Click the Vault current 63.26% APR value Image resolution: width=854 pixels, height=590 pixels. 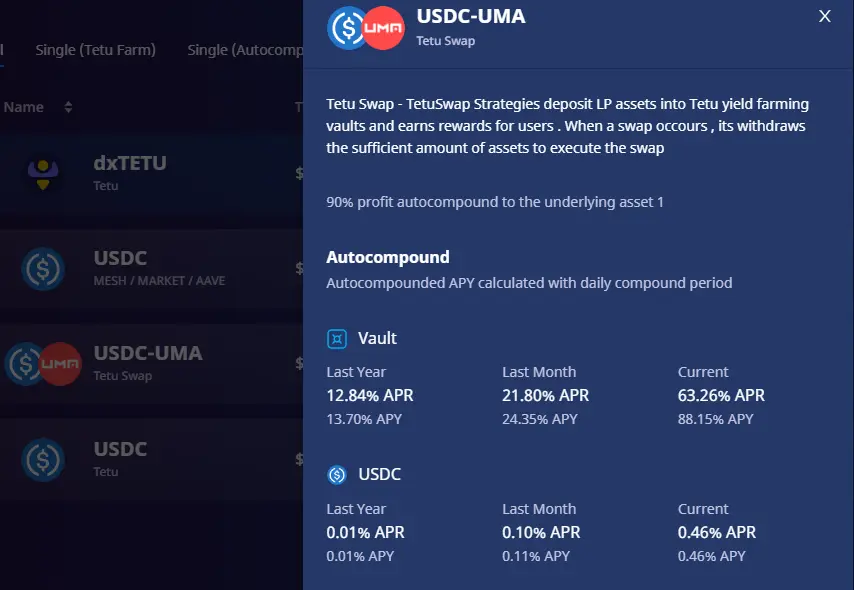pos(721,396)
